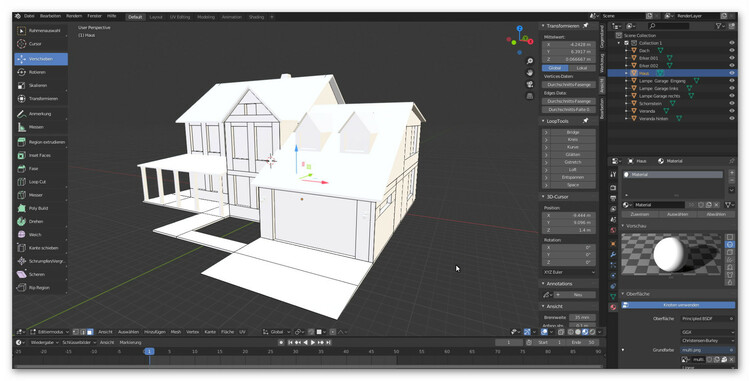Hide the Schornstein object
The image size is (750, 381).
731,103
